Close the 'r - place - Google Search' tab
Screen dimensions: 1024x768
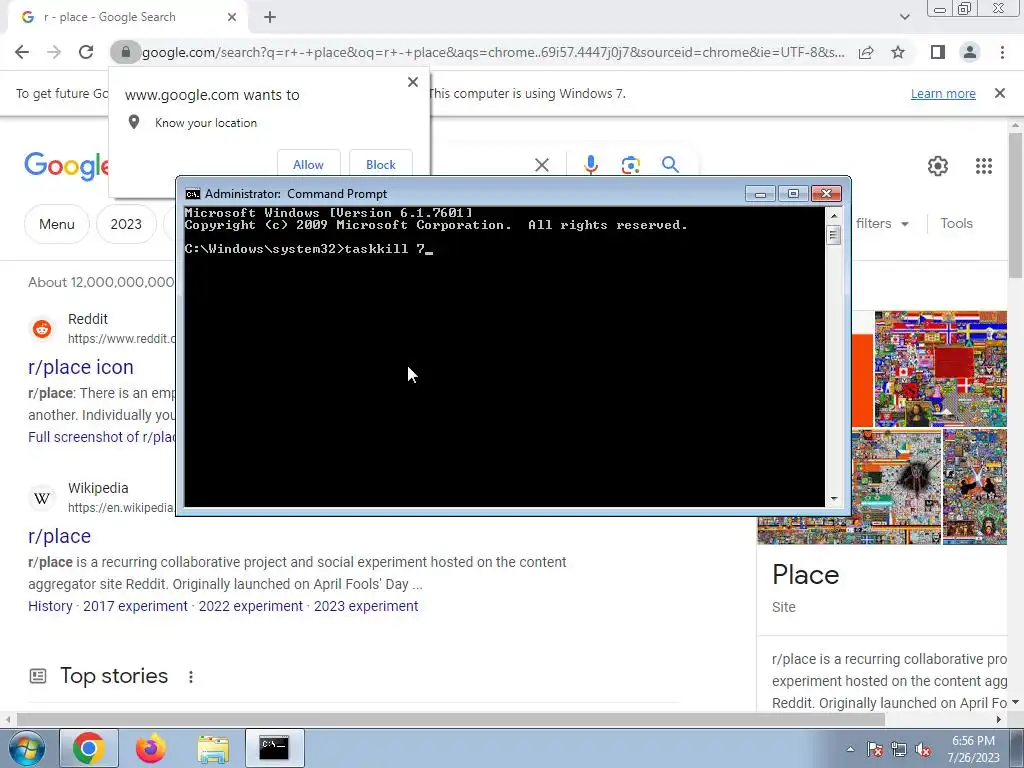pos(232,17)
